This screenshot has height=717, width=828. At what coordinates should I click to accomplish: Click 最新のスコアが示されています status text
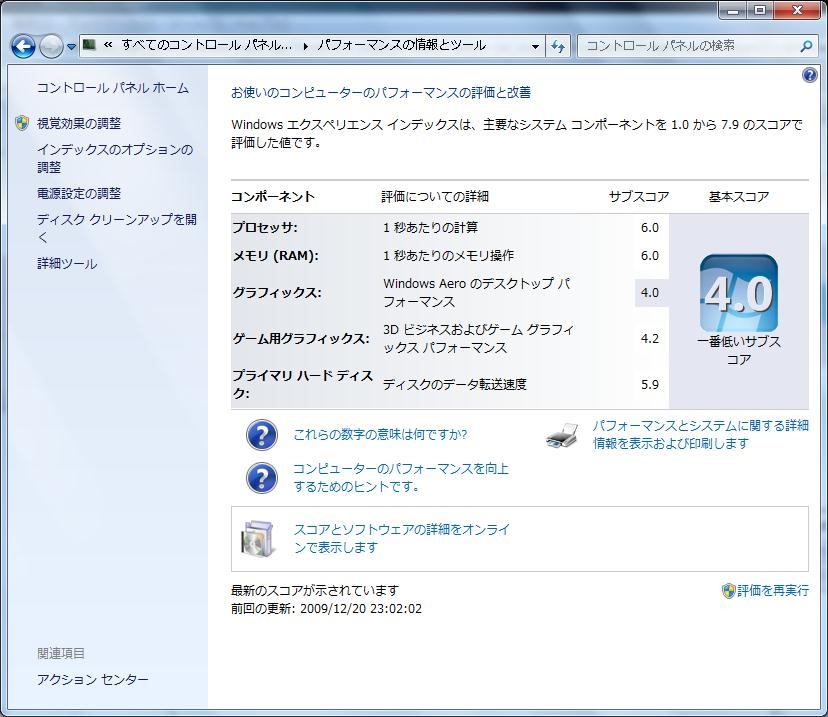315,591
